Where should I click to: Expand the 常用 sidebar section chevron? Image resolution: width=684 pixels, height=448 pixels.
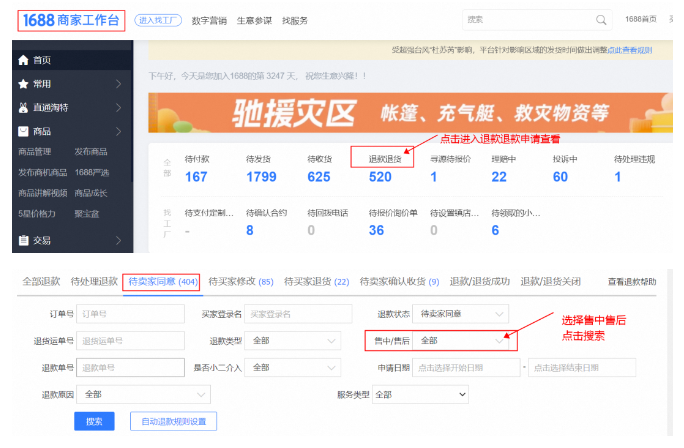pos(118,84)
